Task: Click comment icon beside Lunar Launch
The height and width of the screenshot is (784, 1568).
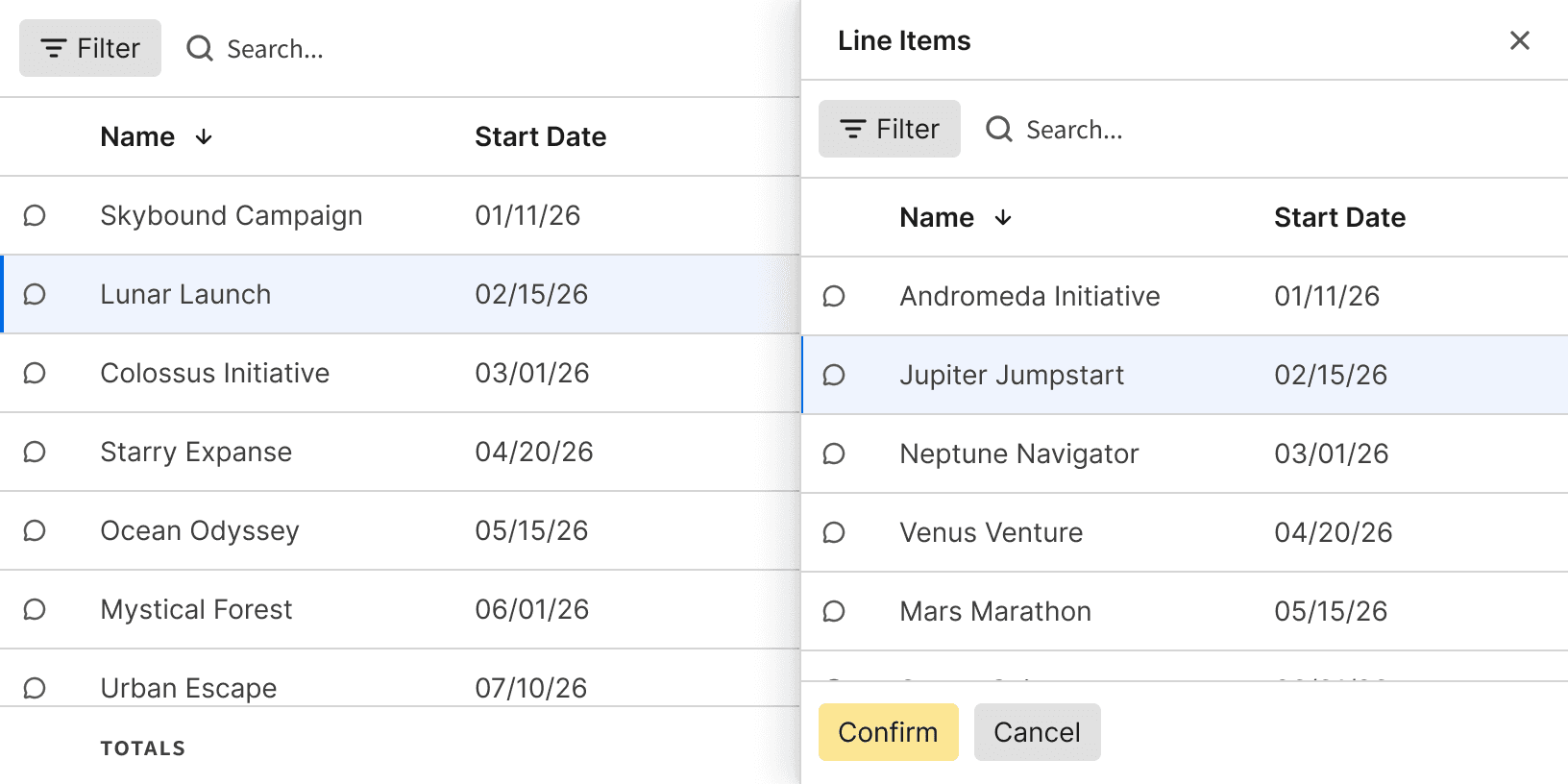Action: (35, 294)
